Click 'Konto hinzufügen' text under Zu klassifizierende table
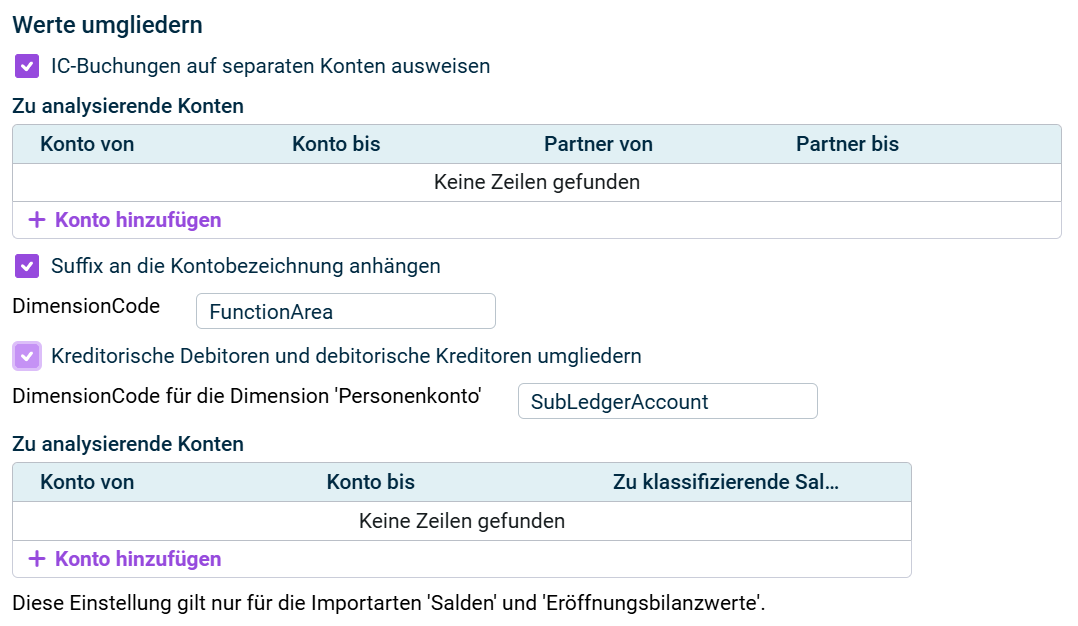The height and width of the screenshot is (626, 1078). 138,559
